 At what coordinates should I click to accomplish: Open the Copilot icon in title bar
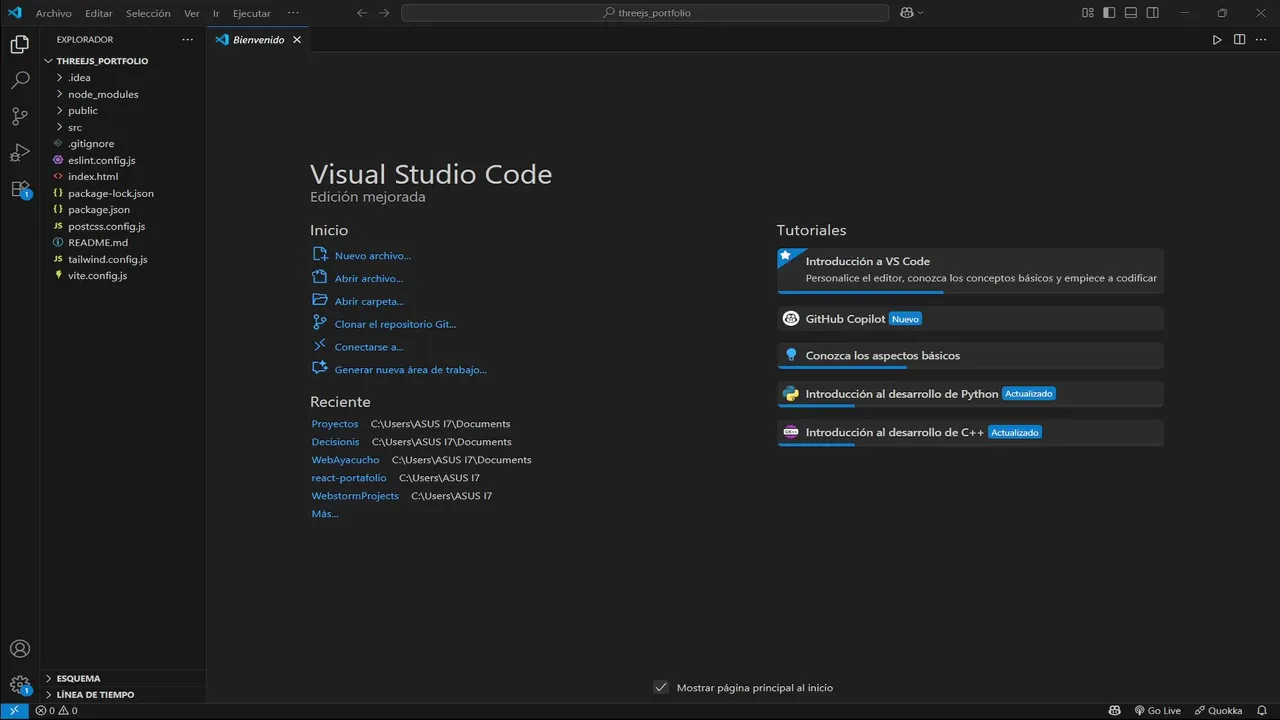click(x=906, y=13)
